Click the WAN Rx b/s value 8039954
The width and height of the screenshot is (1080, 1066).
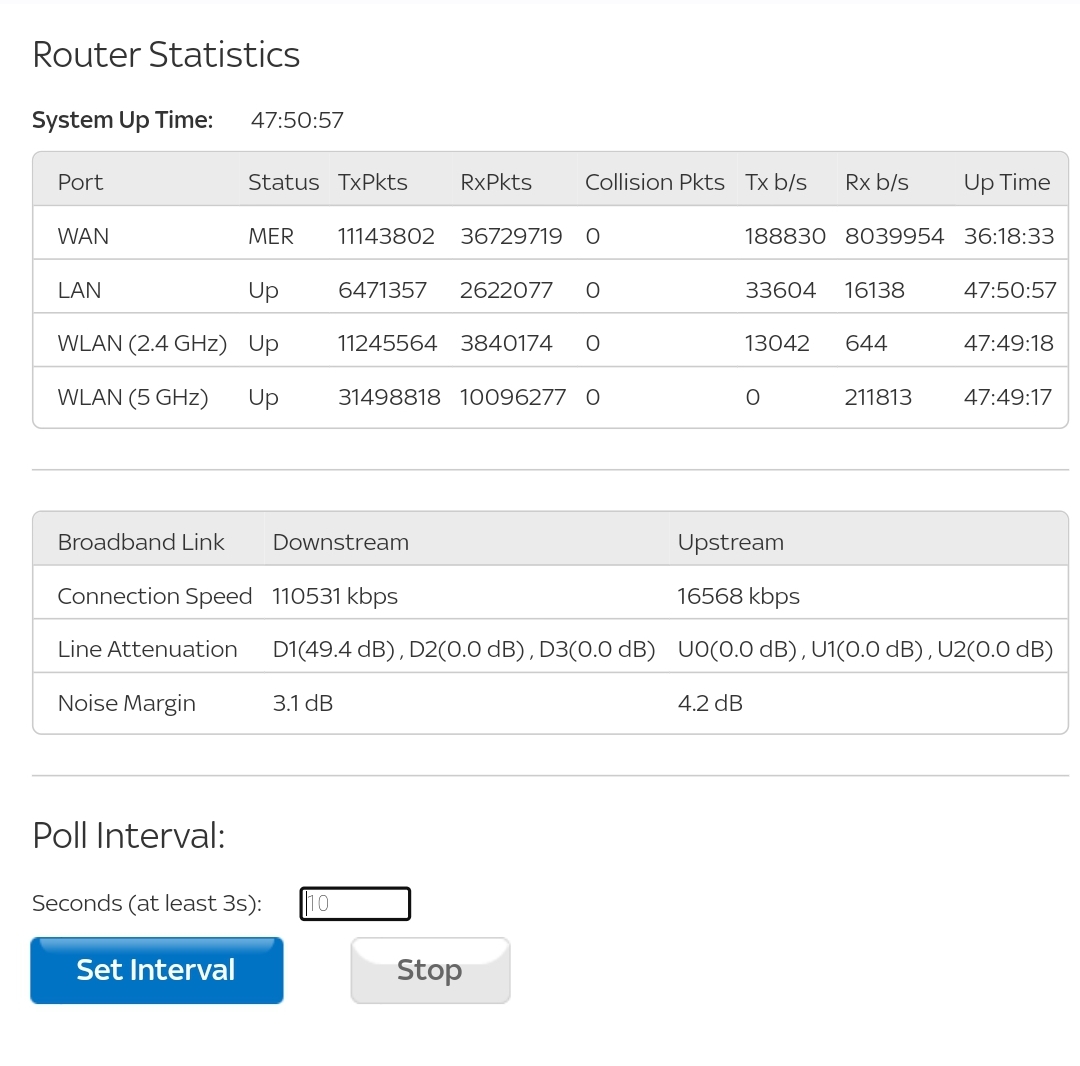[x=894, y=237]
